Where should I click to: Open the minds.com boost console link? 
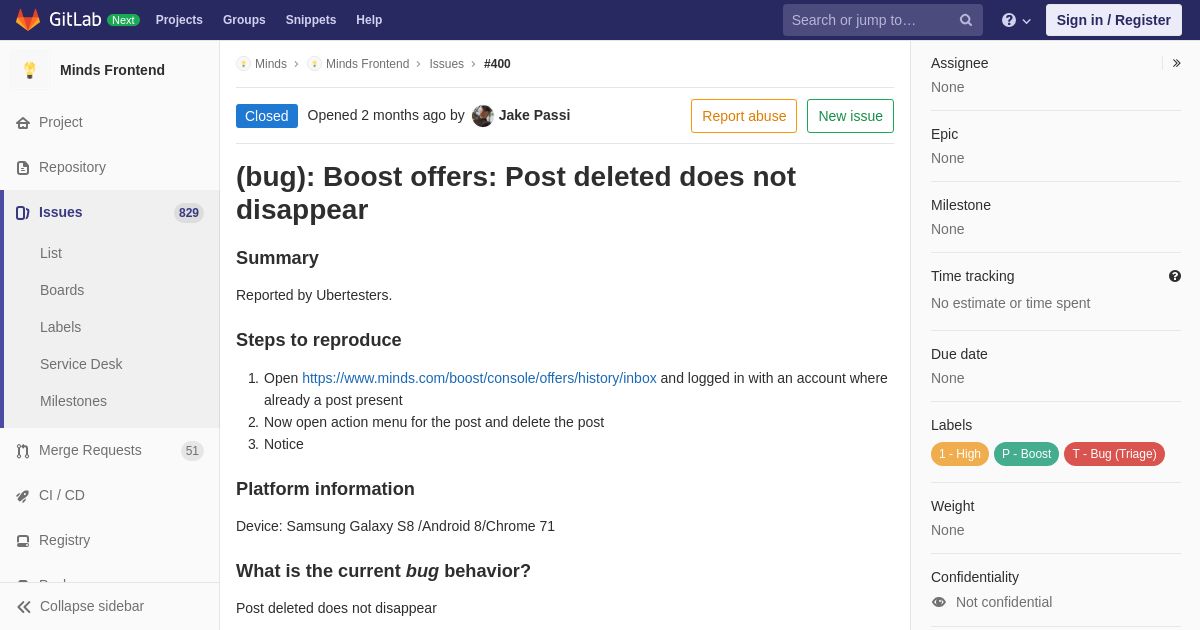(479, 378)
